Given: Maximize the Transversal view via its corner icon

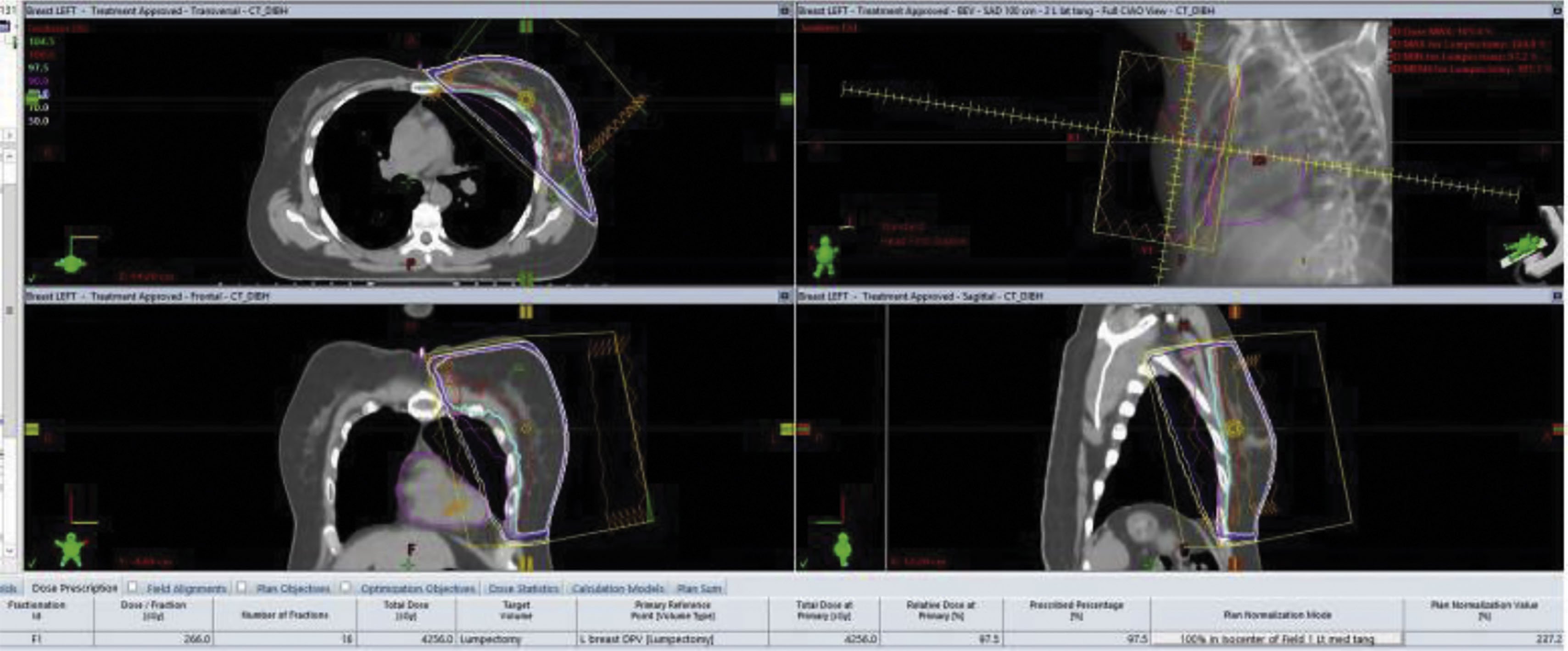Looking at the screenshot, I should (785, 11).
